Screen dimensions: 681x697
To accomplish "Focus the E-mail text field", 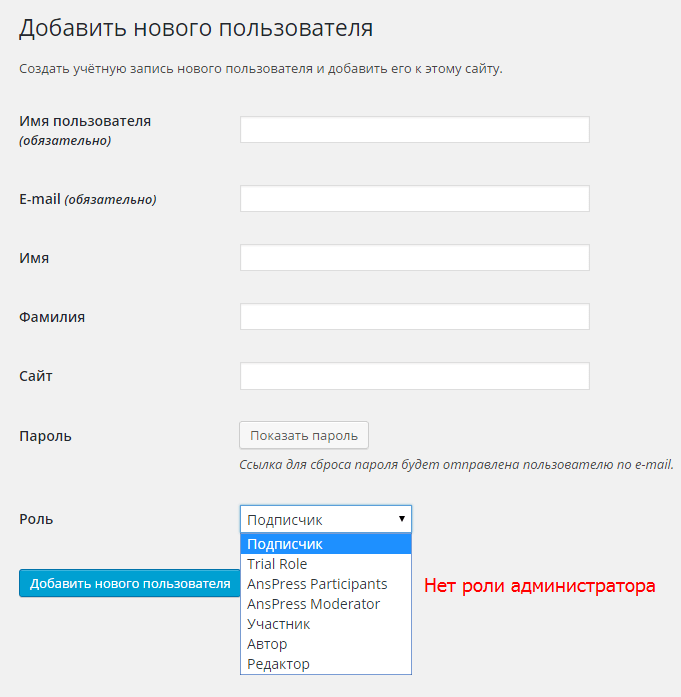I will [x=415, y=198].
